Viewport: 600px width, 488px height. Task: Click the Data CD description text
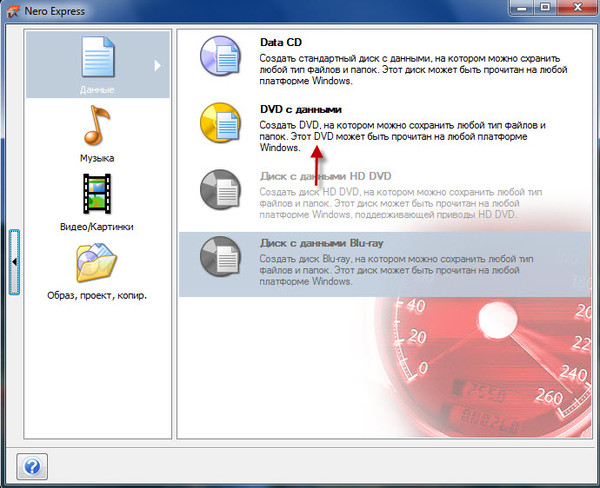(413, 70)
